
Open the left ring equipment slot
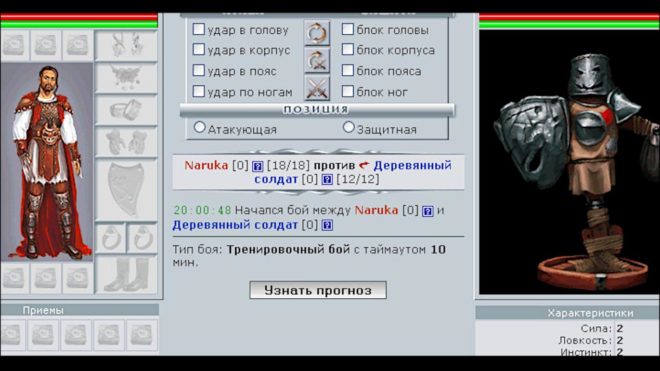point(111,238)
